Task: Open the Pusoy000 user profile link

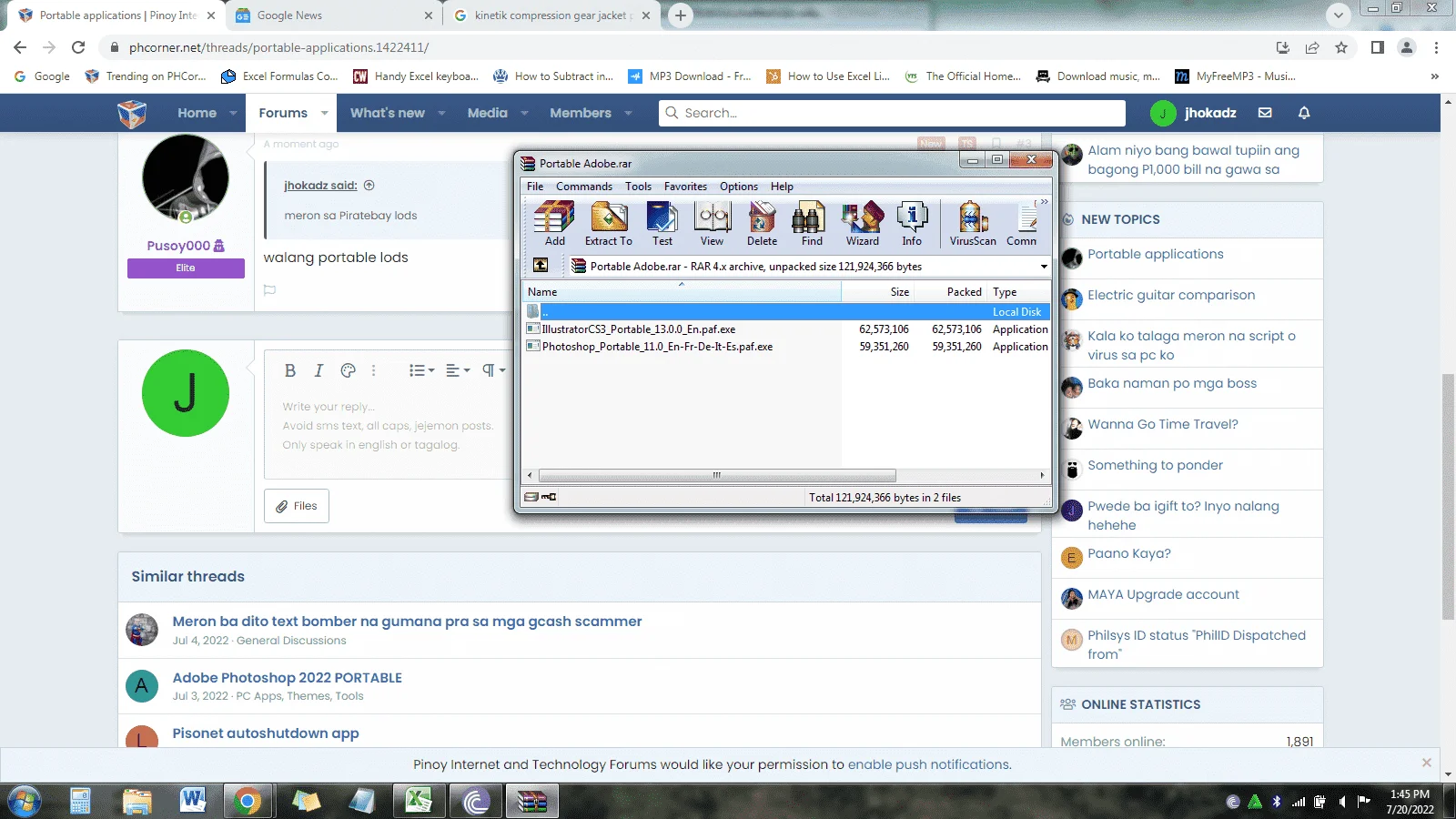Action: pyautogui.click(x=178, y=246)
